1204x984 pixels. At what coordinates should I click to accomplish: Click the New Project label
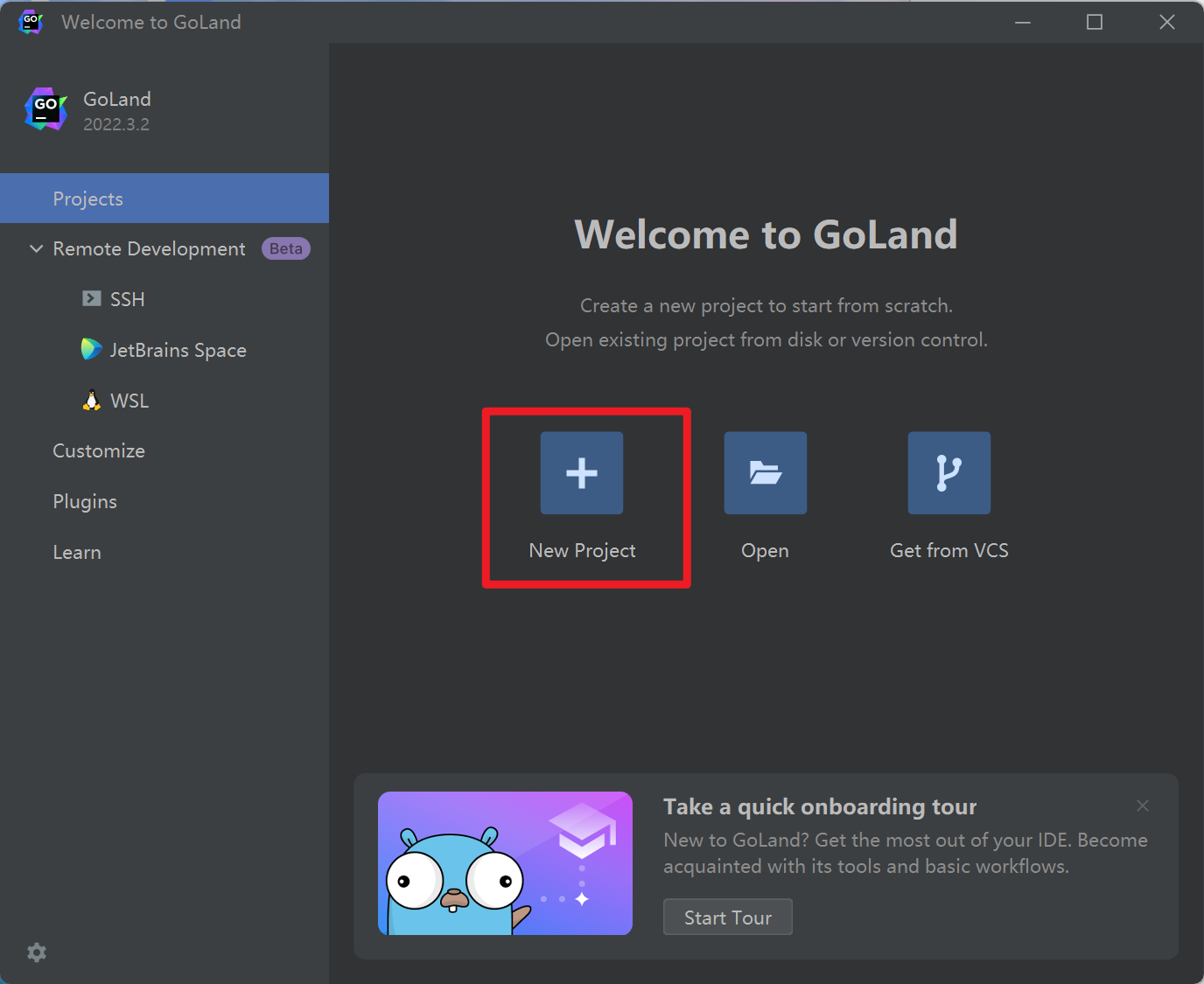click(x=582, y=550)
